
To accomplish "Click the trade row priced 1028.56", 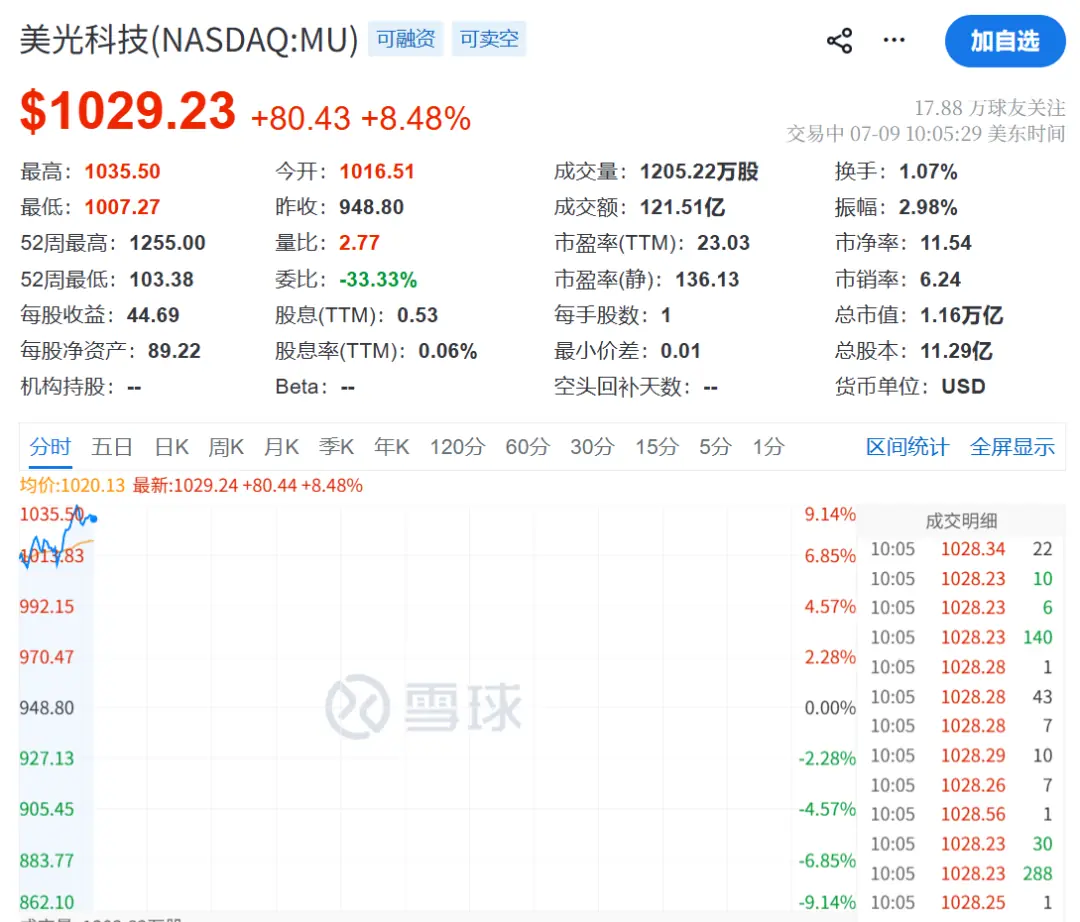I will pos(962,815).
